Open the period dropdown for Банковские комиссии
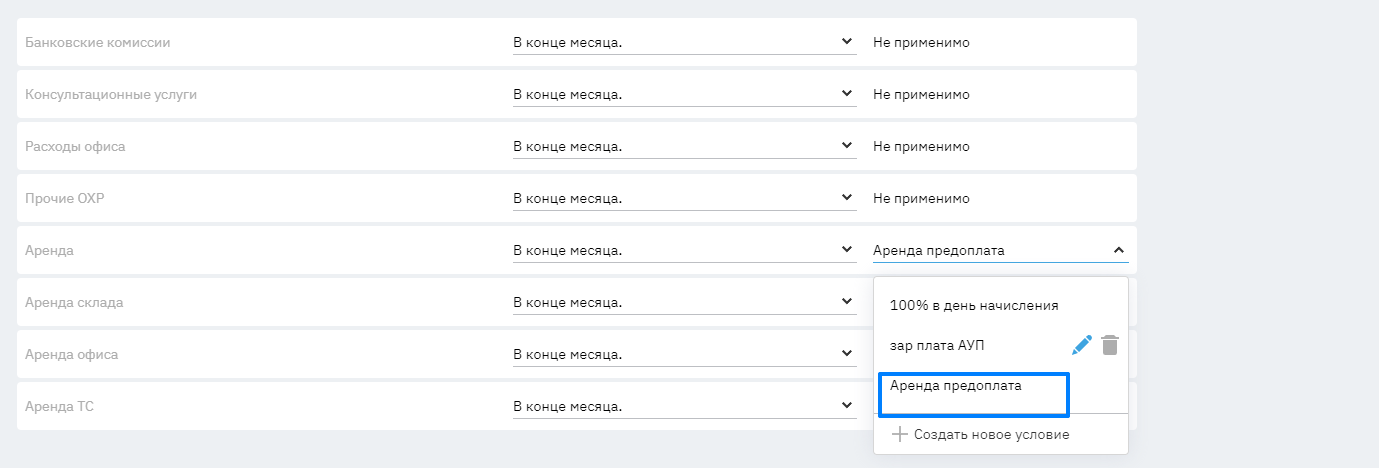The height and width of the screenshot is (468, 1379). (684, 43)
